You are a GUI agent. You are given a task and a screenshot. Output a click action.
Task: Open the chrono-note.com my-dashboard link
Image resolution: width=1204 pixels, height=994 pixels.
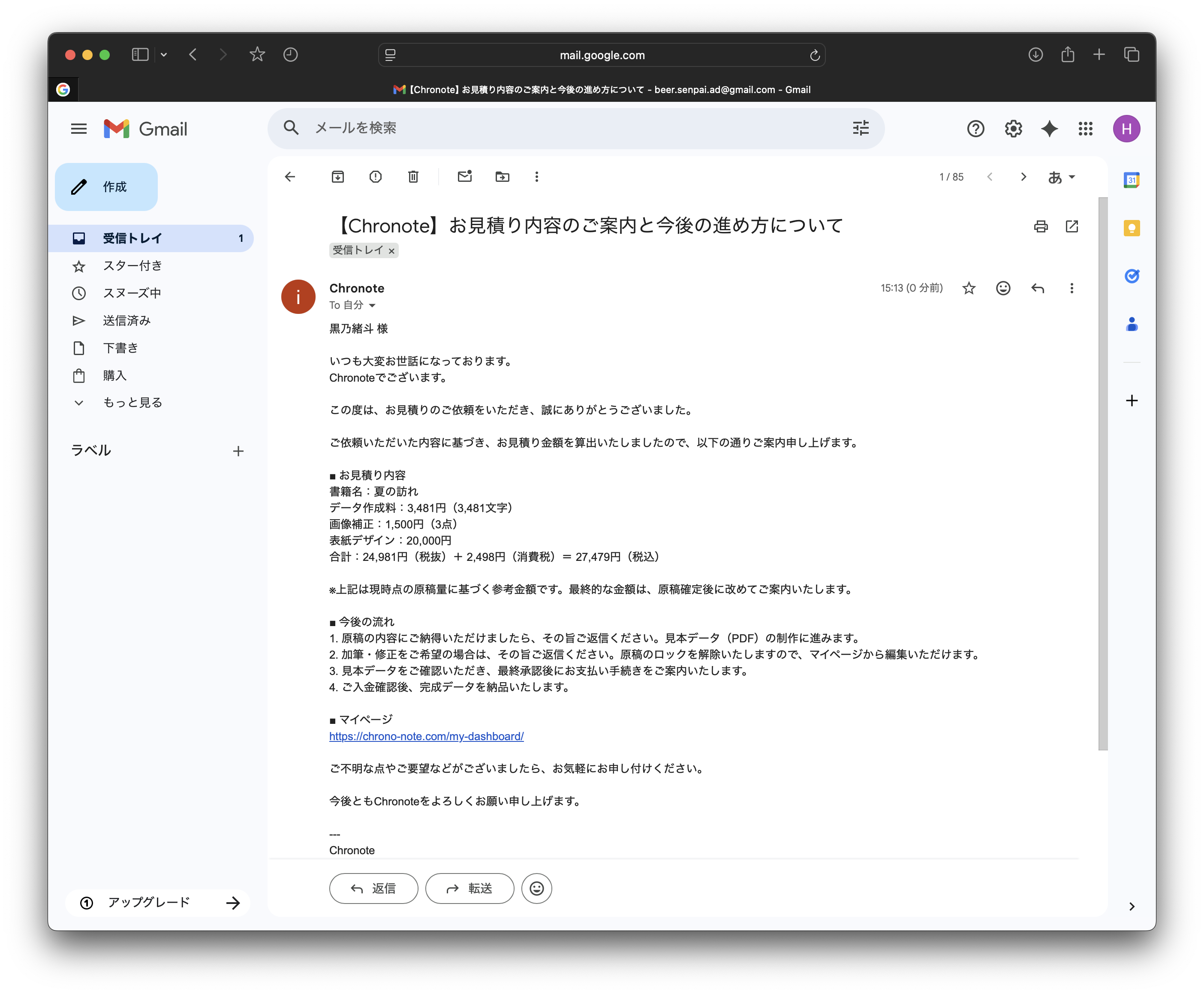[x=426, y=736]
